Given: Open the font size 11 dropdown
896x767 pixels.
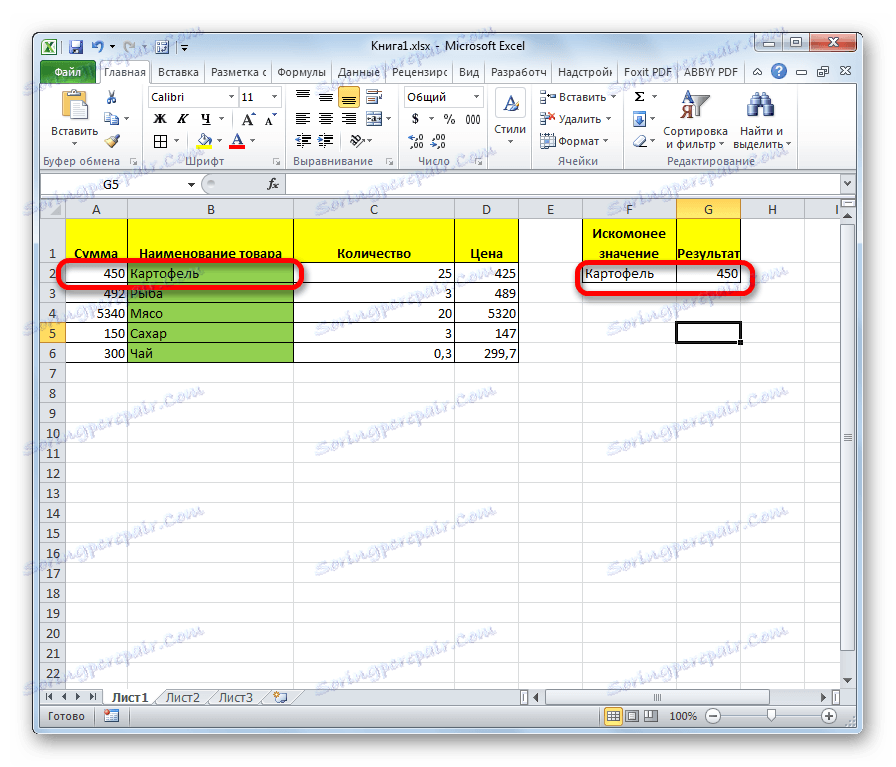Looking at the screenshot, I should pyautogui.click(x=274, y=97).
